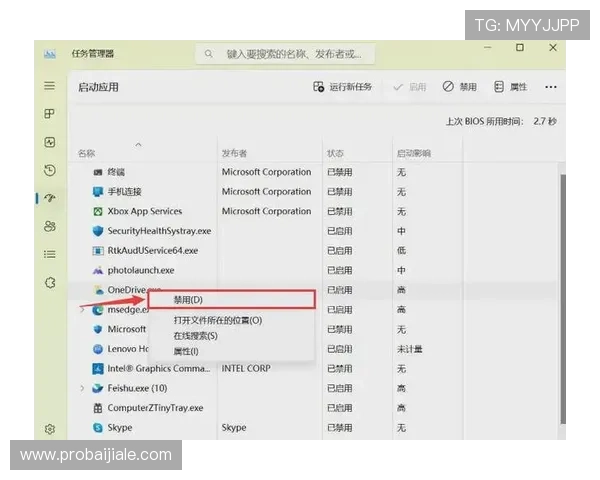Image resolution: width=600 pixels, height=480 pixels.
Task: Open the hamburger navigation menu
Action: click(x=49, y=86)
